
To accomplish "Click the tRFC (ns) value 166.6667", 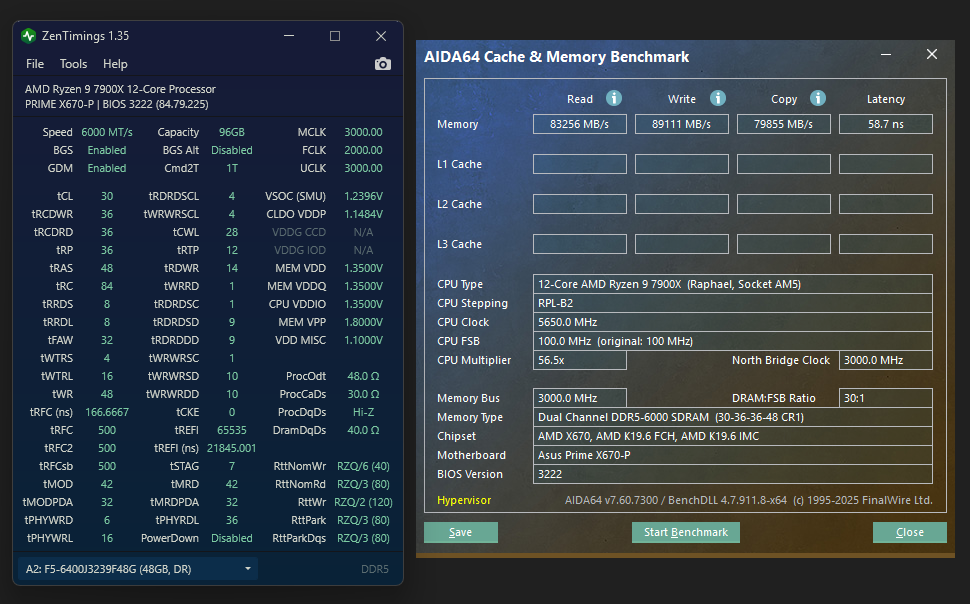I will (x=107, y=412).
